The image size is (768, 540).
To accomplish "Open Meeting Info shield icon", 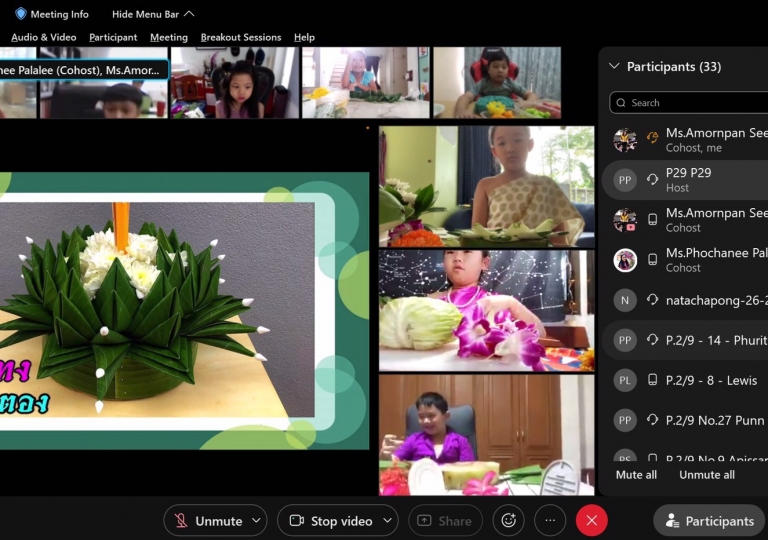I will (21, 14).
